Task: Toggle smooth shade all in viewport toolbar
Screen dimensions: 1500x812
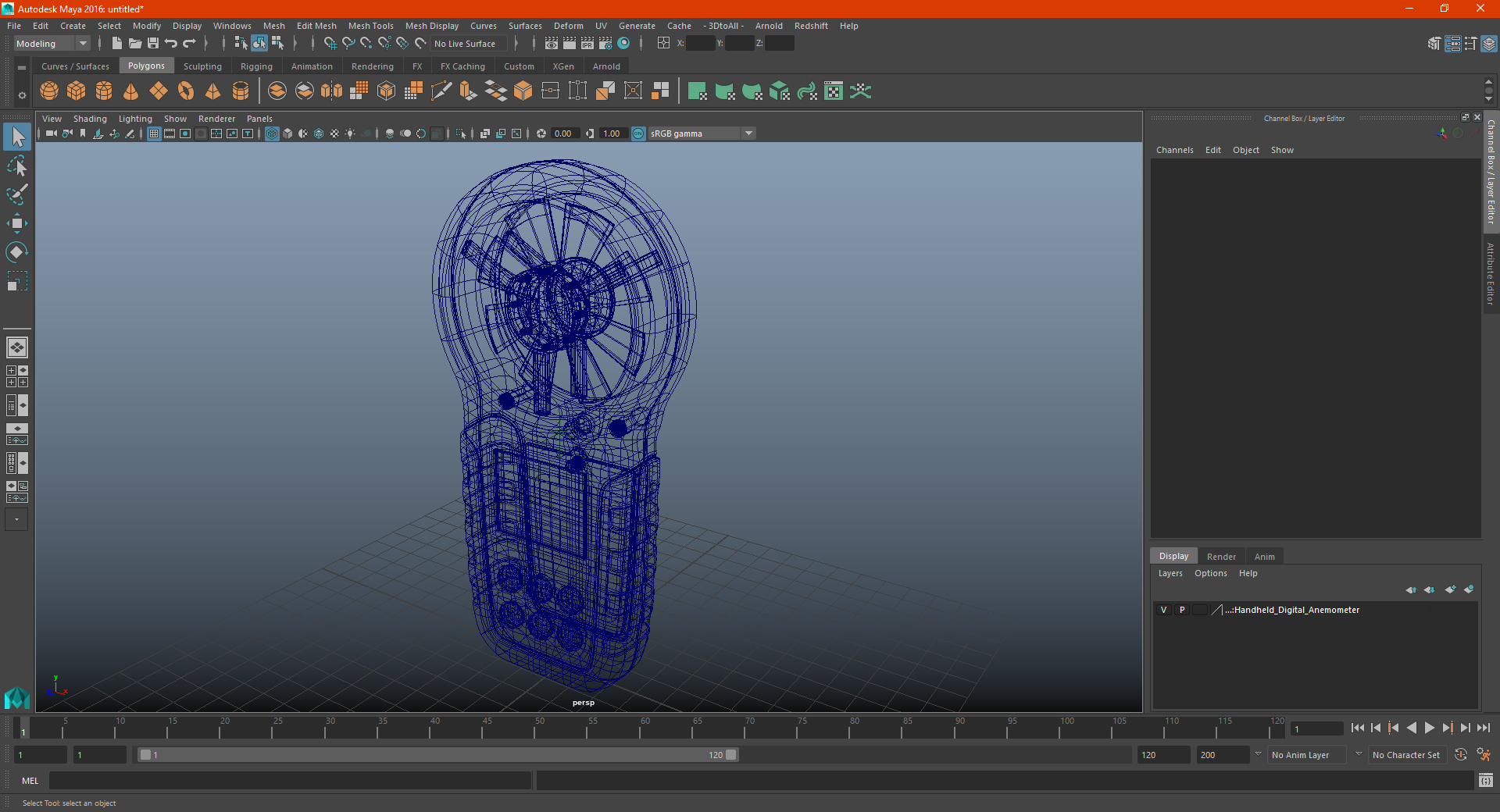Action: 287,134
